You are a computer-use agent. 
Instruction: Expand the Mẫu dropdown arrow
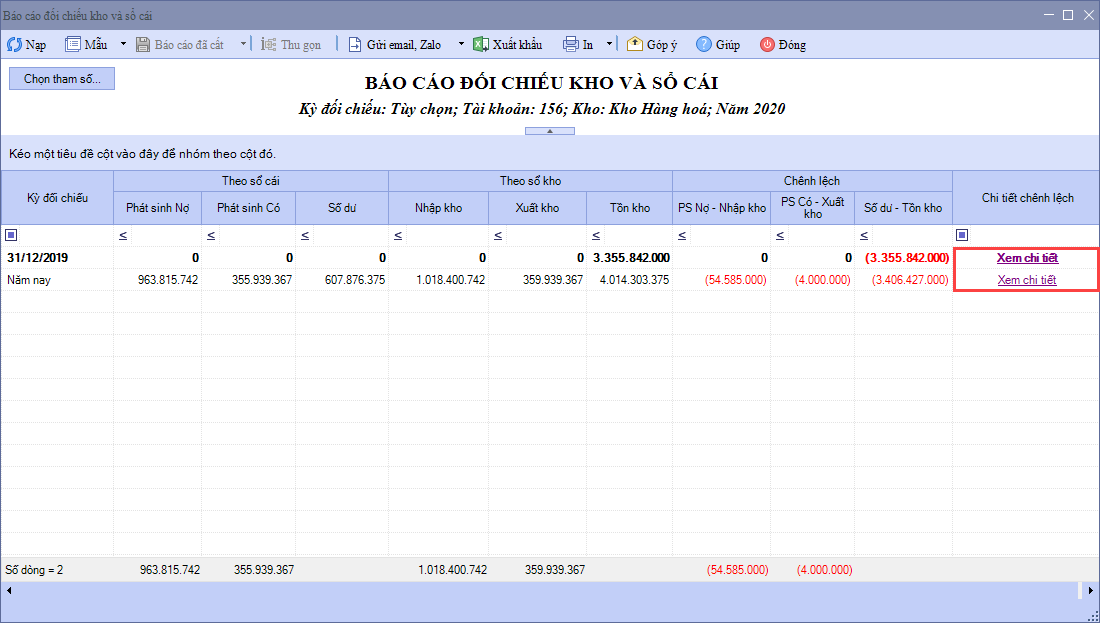pyautogui.click(x=123, y=45)
